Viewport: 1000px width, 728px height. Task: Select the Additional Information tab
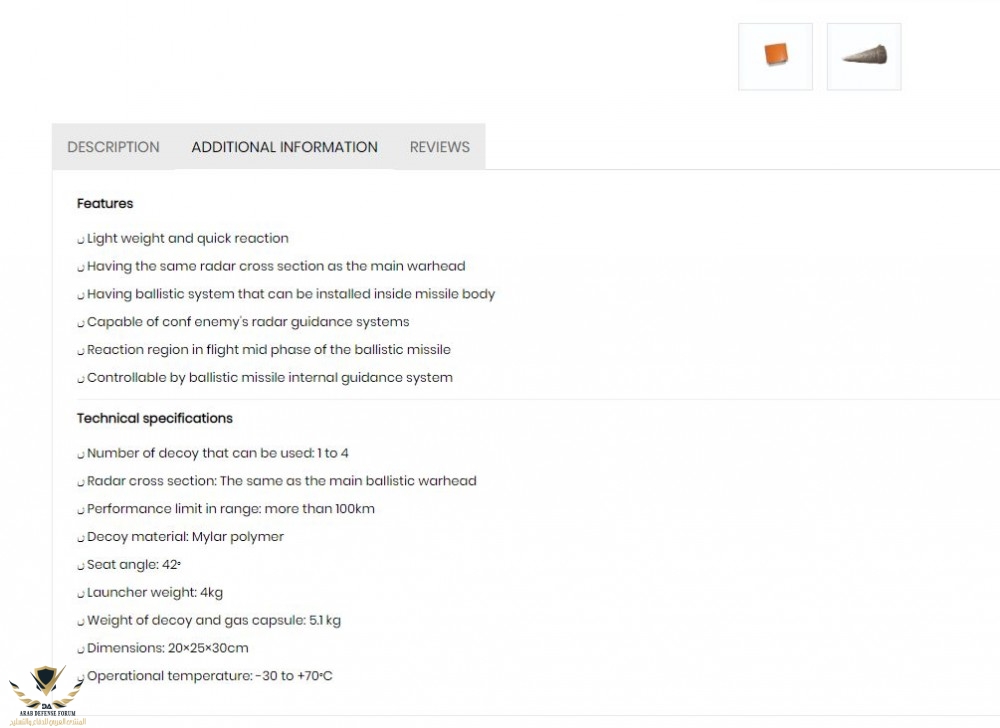click(x=284, y=147)
